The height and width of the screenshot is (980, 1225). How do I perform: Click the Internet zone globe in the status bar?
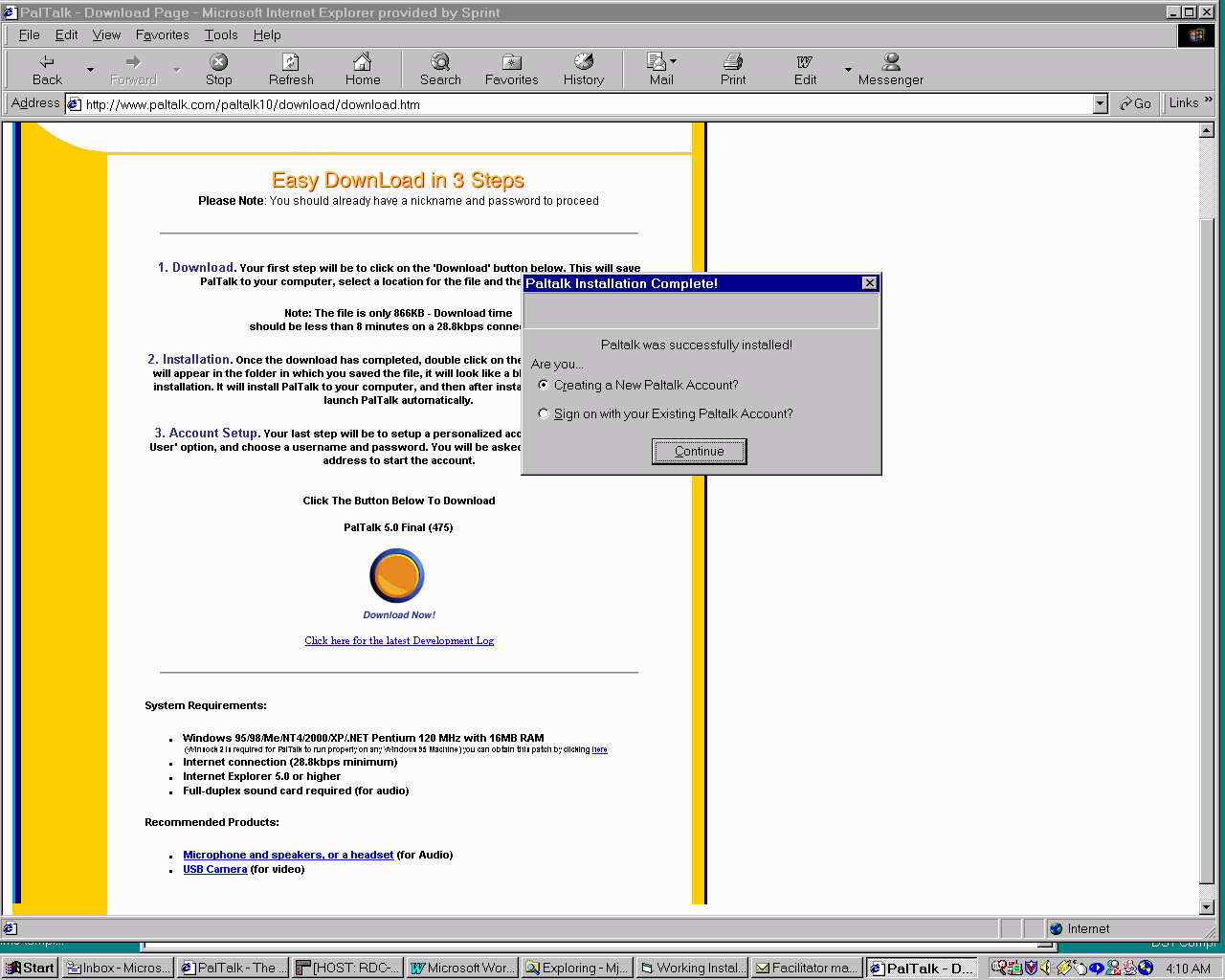[x=1057, y=928]
